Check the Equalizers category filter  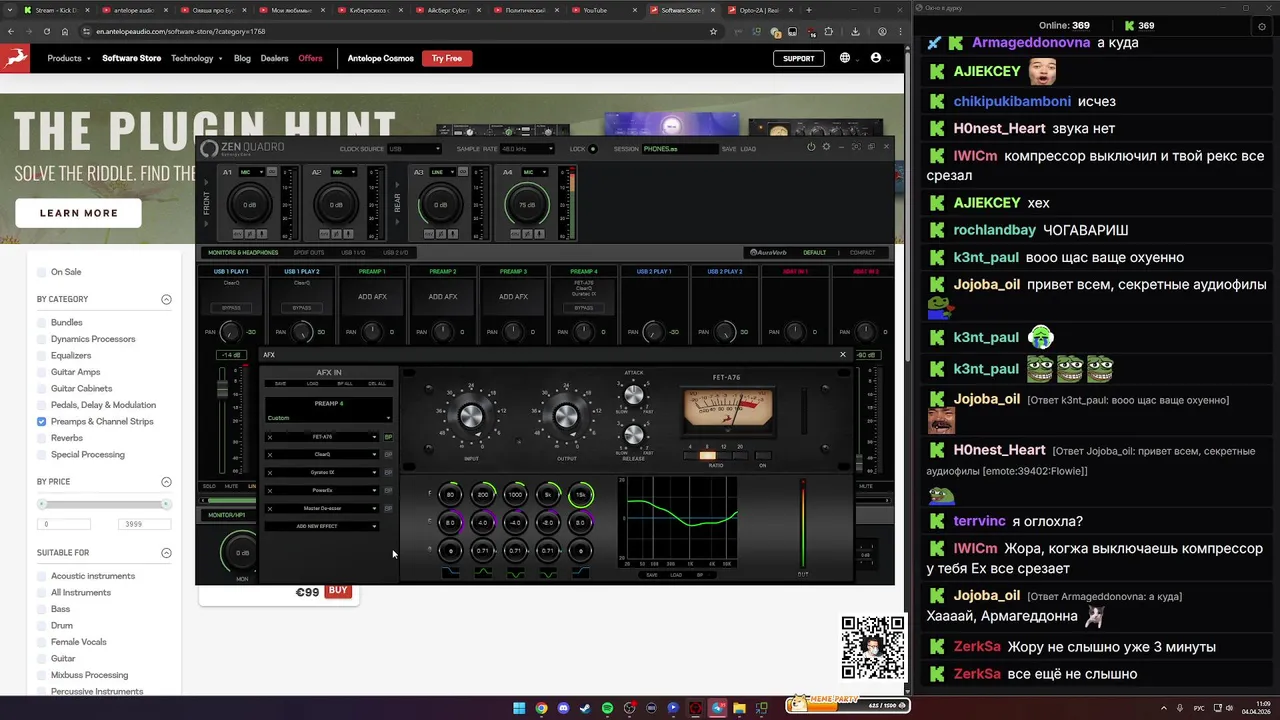point(42,356)
